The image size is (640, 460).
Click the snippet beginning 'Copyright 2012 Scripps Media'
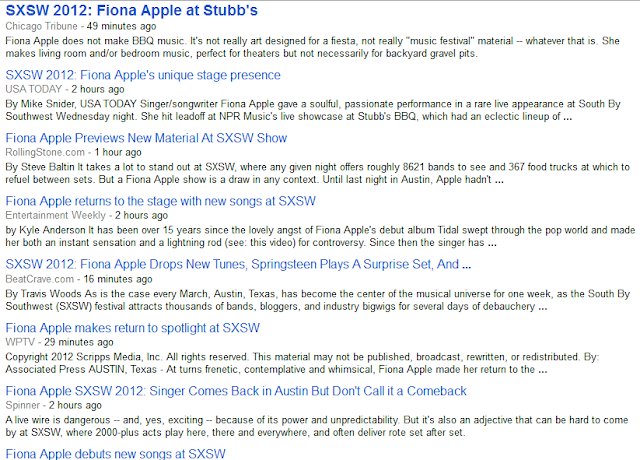tap(302, 363)
